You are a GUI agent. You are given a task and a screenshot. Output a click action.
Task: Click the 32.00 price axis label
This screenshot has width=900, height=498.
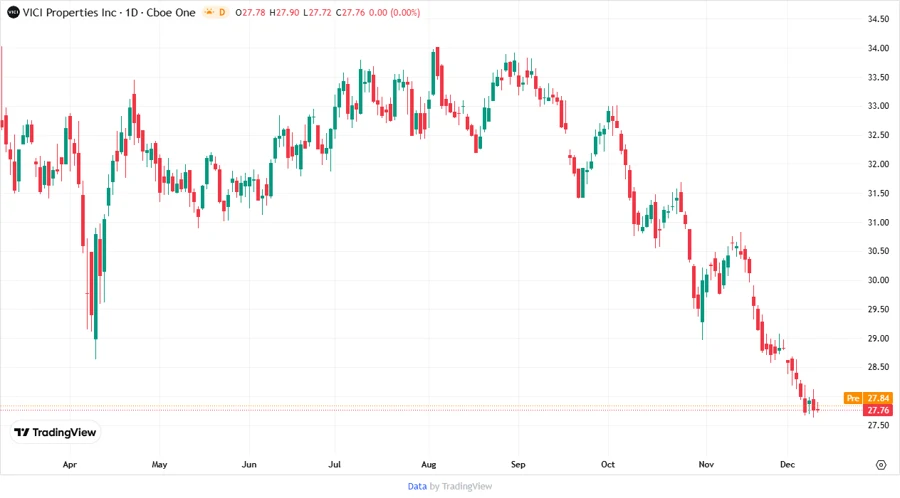pos(878,164)
